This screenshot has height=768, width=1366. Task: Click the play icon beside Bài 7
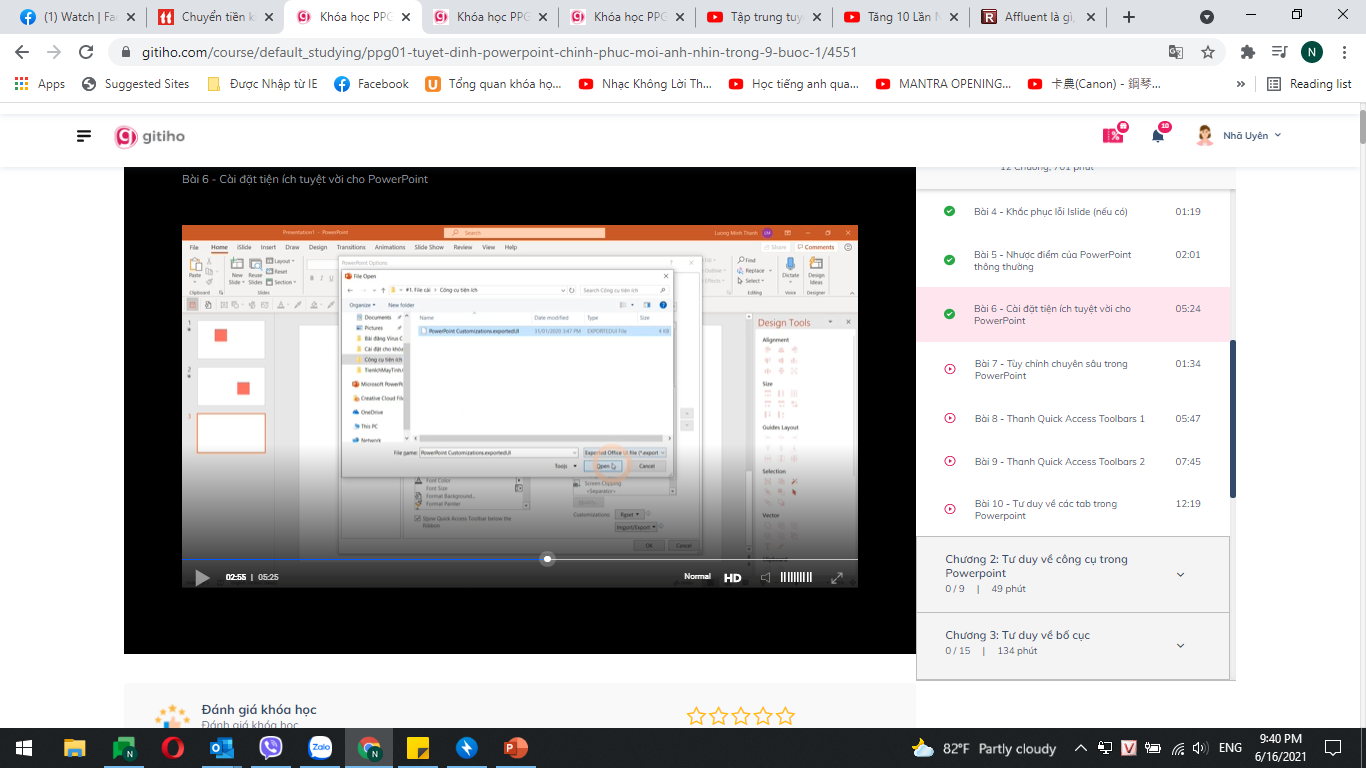pos(950,369)
